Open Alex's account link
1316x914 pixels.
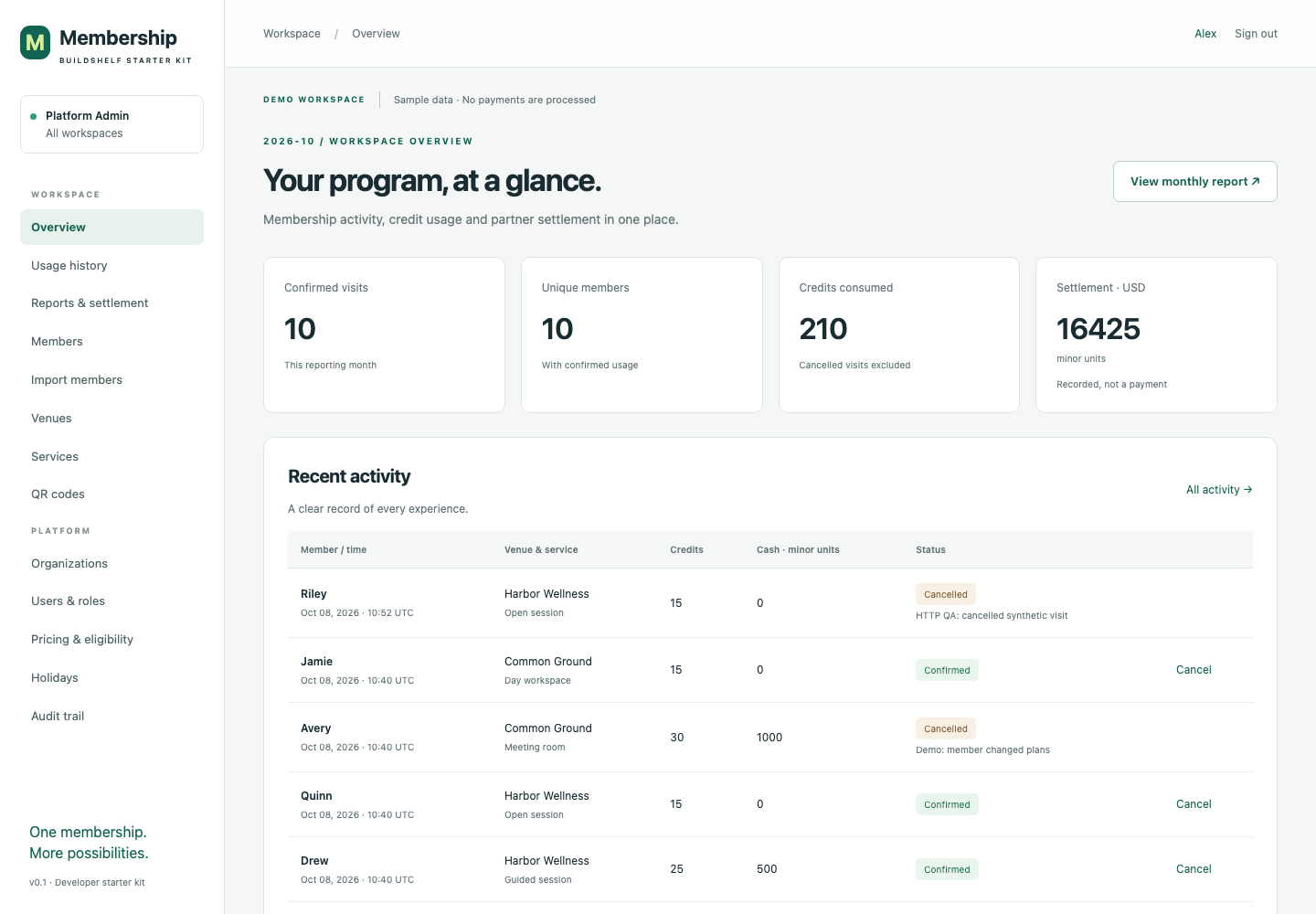tap(1205, 34)
